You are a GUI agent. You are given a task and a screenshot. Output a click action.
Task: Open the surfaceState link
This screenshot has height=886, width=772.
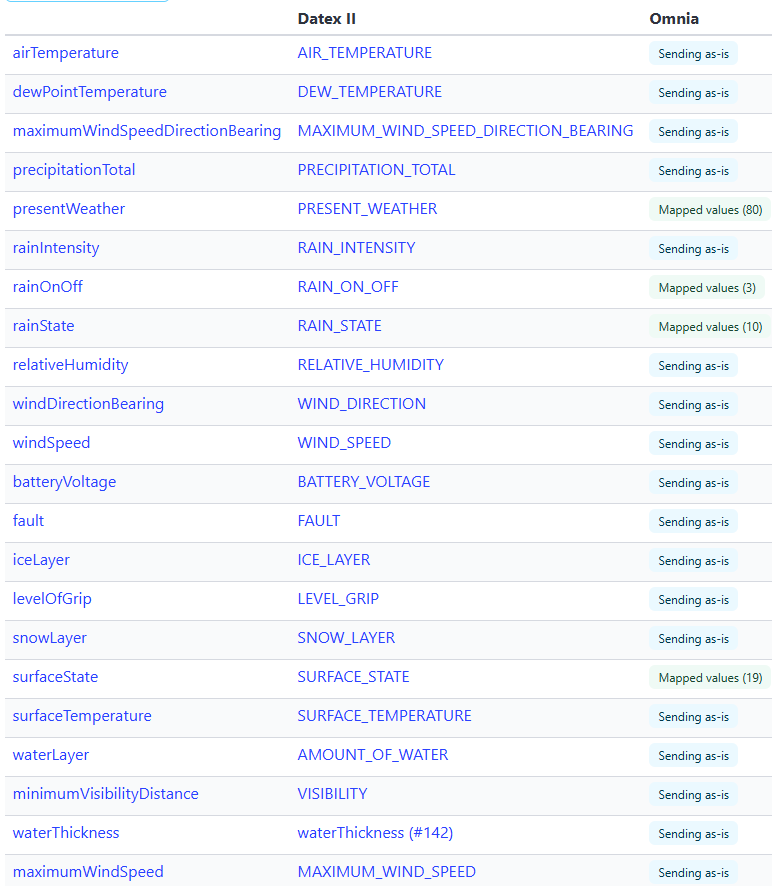(55, 677)
